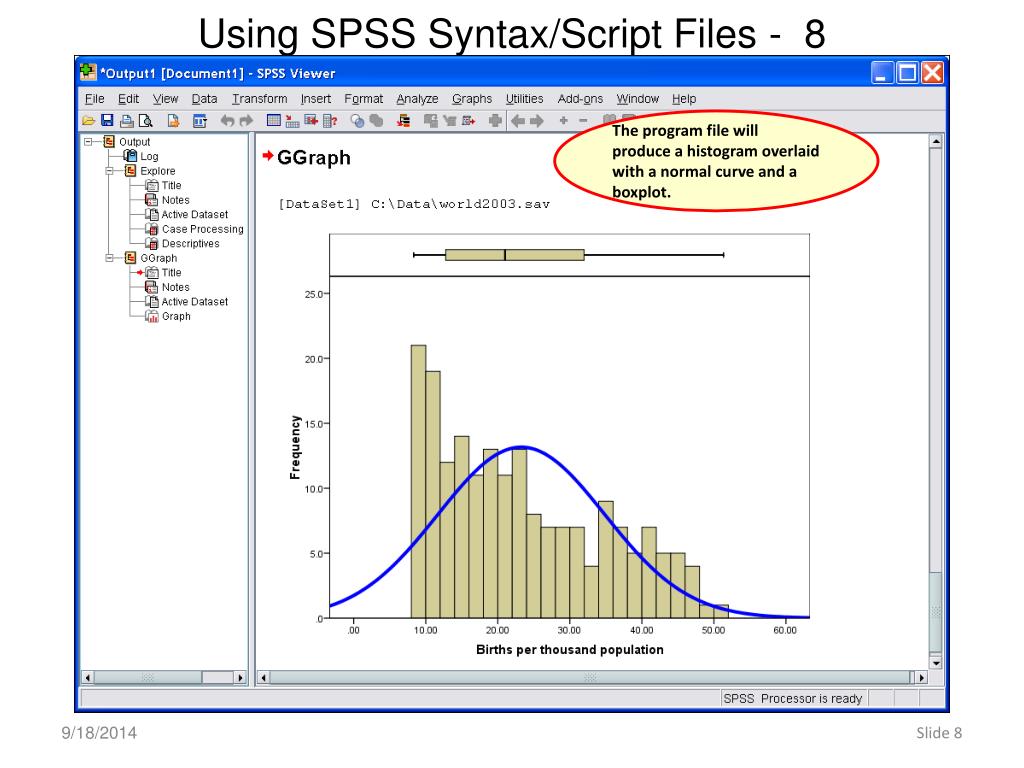Open the Insert menu
This screenshot has height=768, width=1024.
[x=315, y=99]
